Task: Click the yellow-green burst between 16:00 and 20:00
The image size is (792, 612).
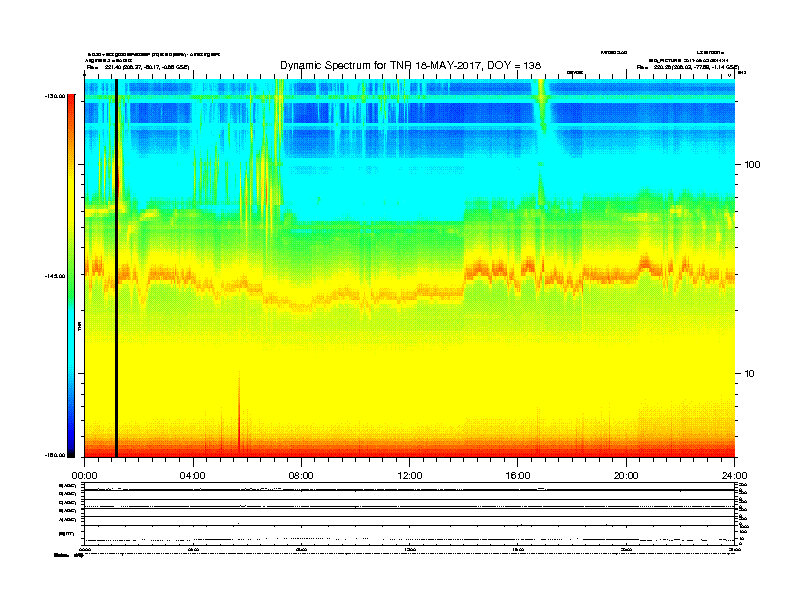Action: click(x=542, y=106)
